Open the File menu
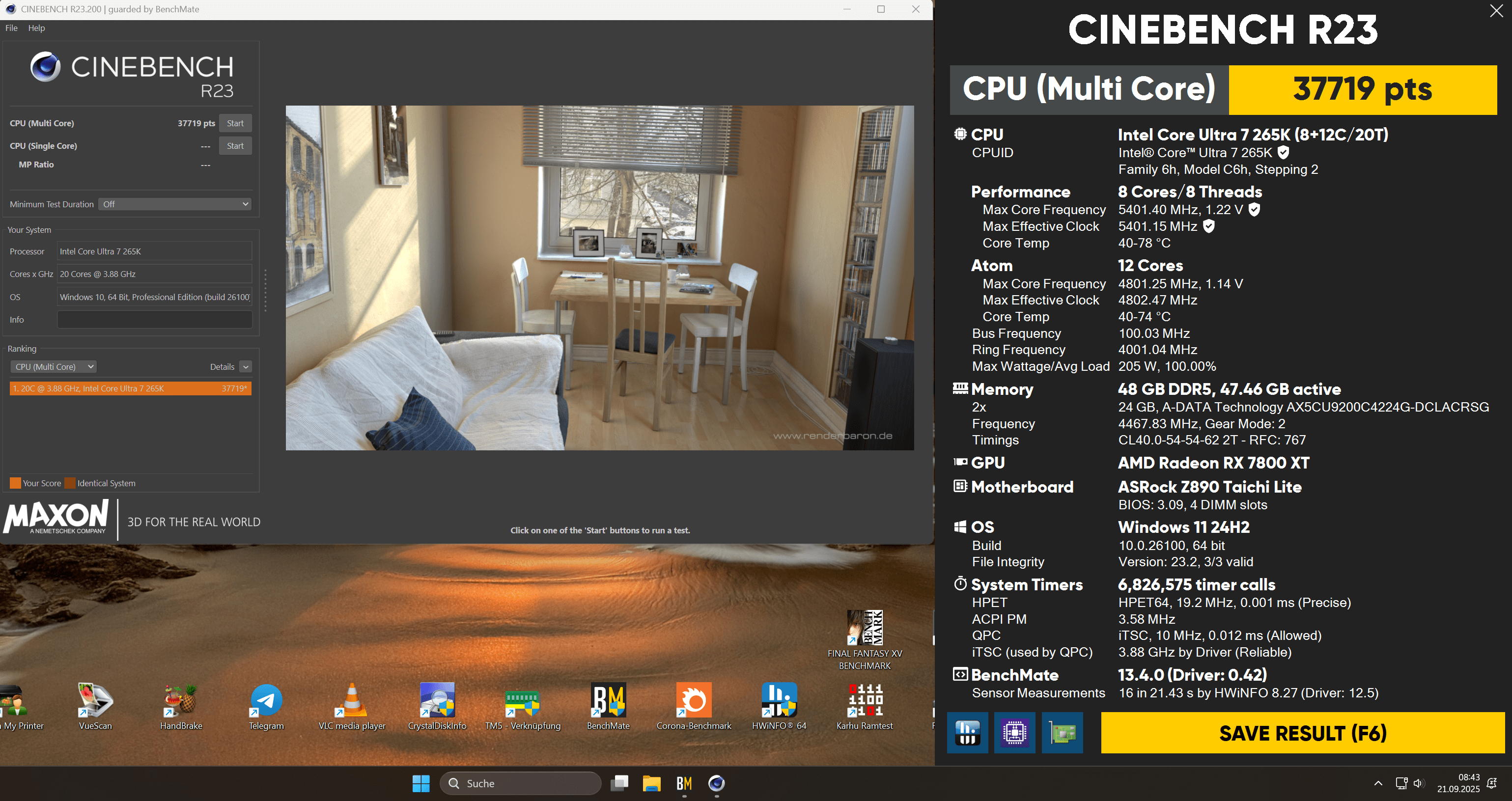Viewport: 1512px width, 801px height. click(11, 28)
